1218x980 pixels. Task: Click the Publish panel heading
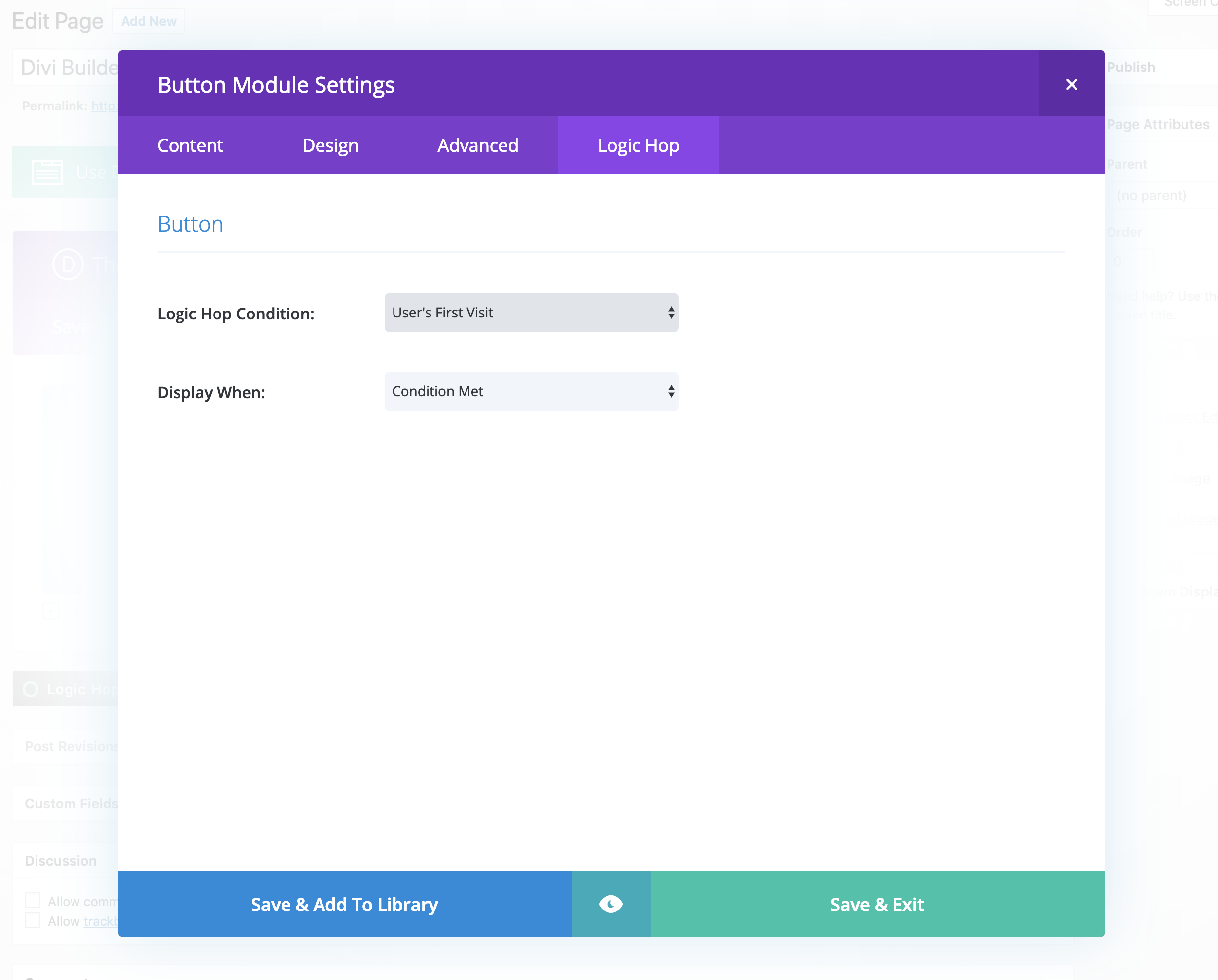[1131, 67]
